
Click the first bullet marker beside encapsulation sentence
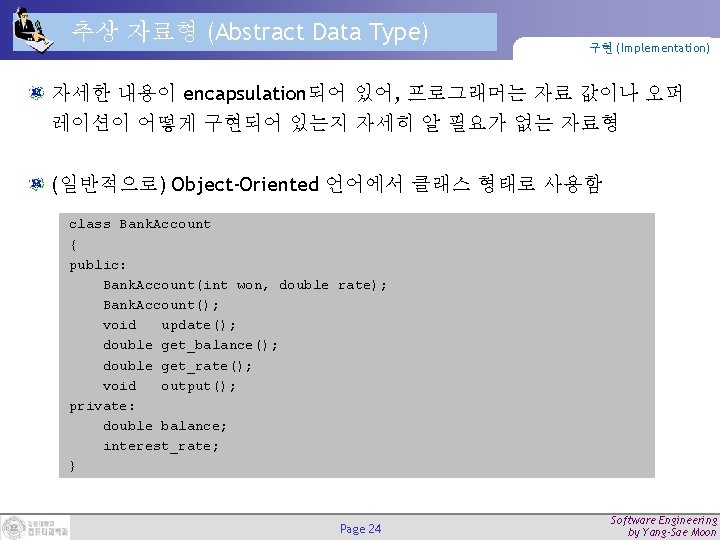[36, 93]
